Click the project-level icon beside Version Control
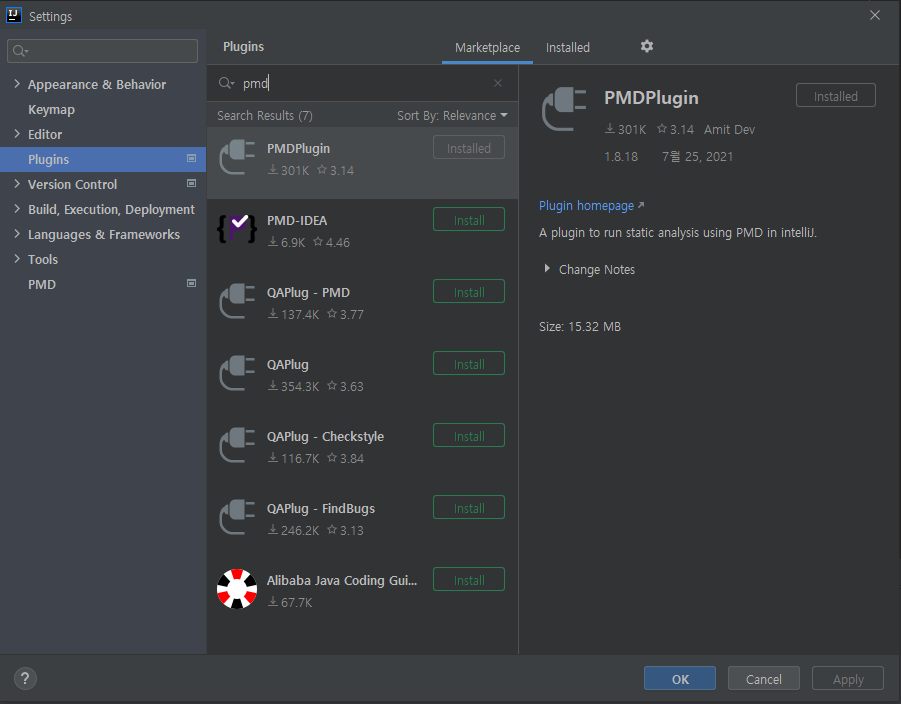 point(192,183)
